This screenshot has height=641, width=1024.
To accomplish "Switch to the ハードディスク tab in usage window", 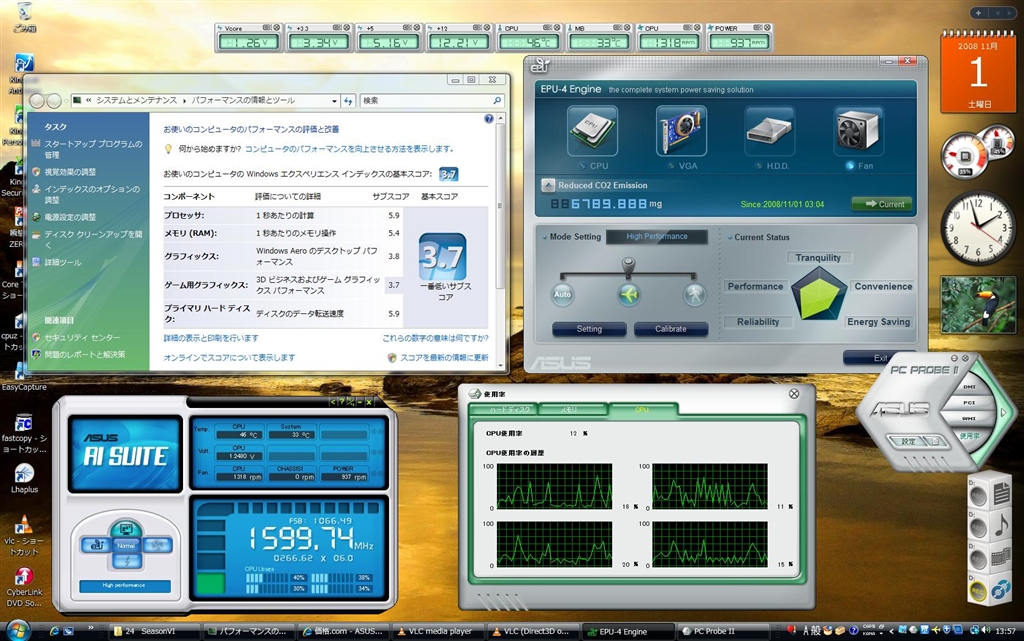I will coord(504,409).
